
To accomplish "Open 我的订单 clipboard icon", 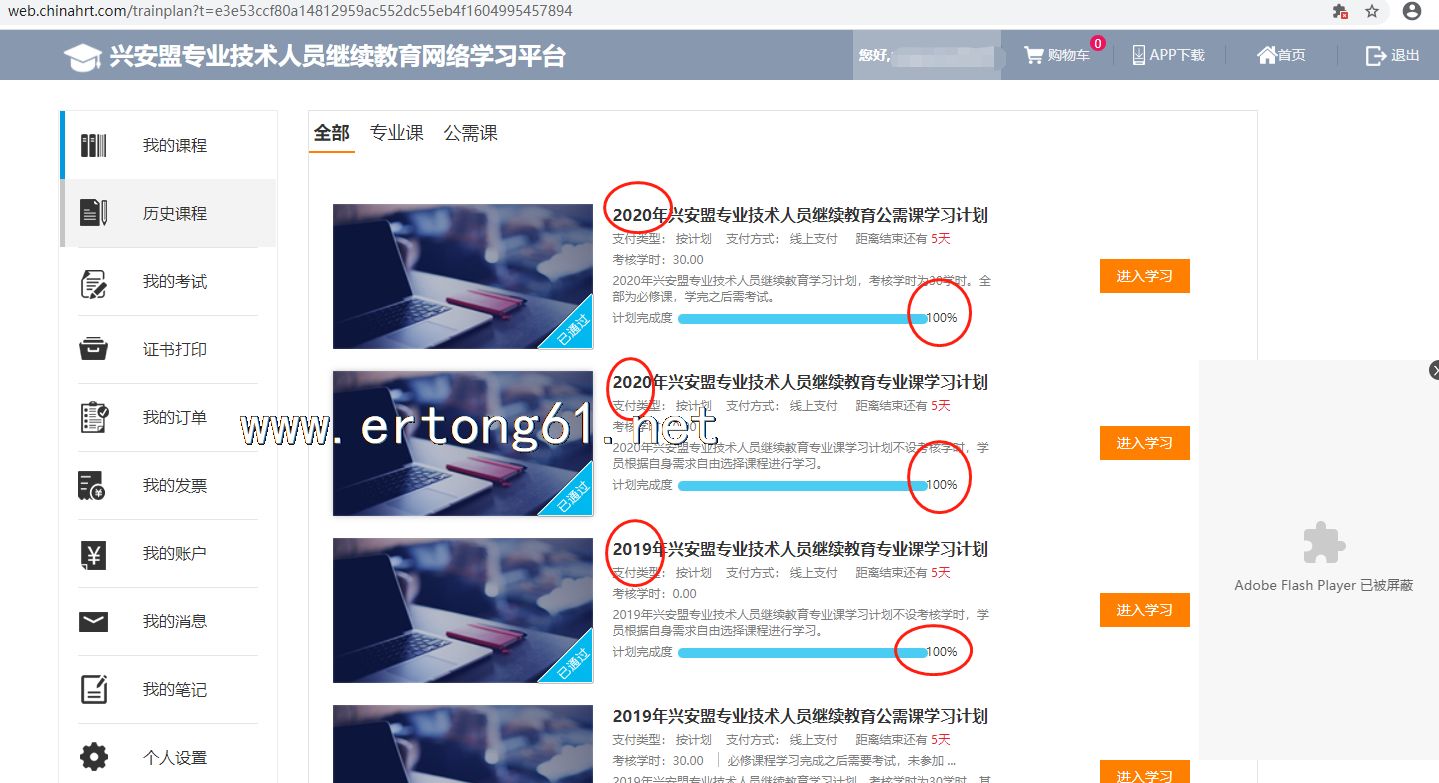I will 94,417.
